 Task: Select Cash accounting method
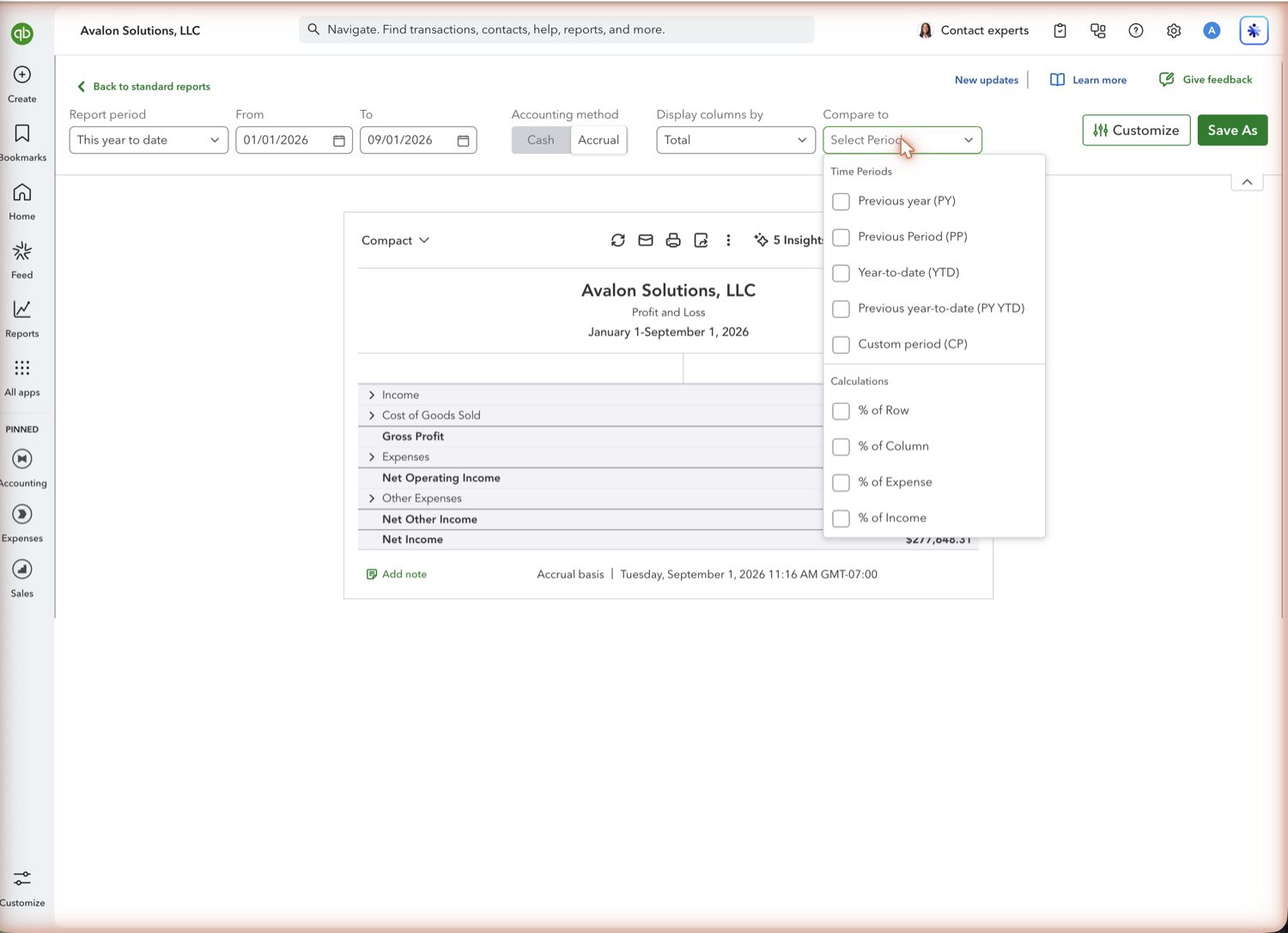coord(541,140)
